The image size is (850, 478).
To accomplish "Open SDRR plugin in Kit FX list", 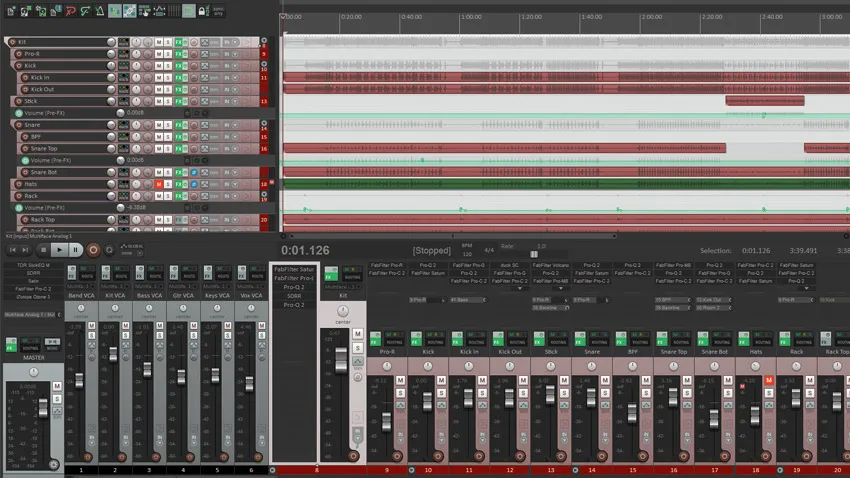I will click(x=294, y=296).
